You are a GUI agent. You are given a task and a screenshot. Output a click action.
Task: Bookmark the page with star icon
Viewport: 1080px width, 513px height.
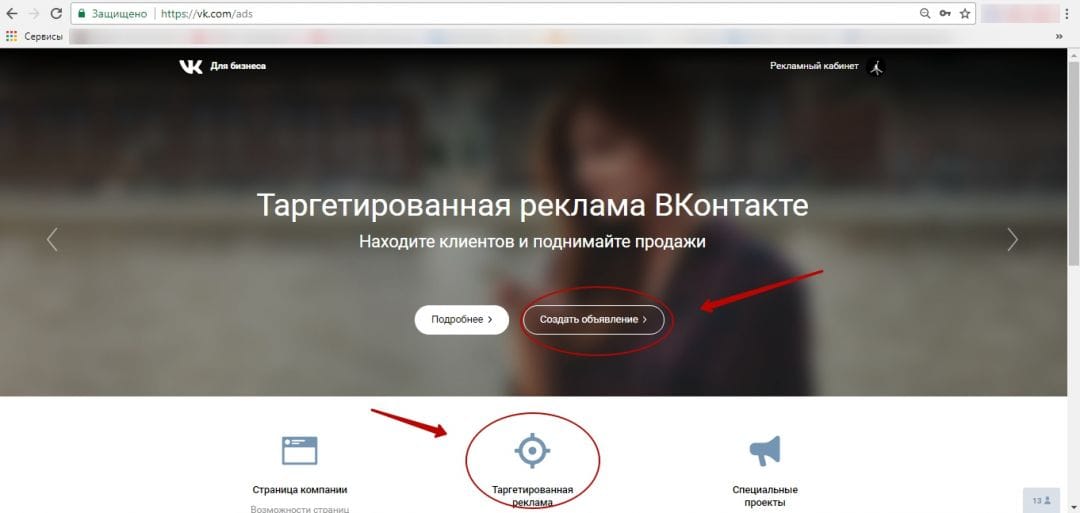[x=965, y=14]
